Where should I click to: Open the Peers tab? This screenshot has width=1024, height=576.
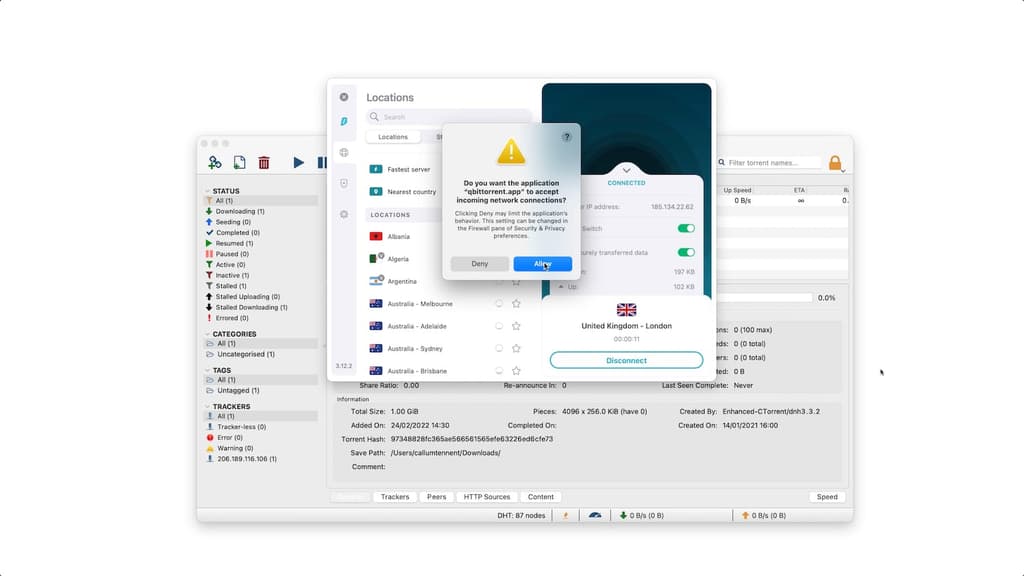coord(436,497)
